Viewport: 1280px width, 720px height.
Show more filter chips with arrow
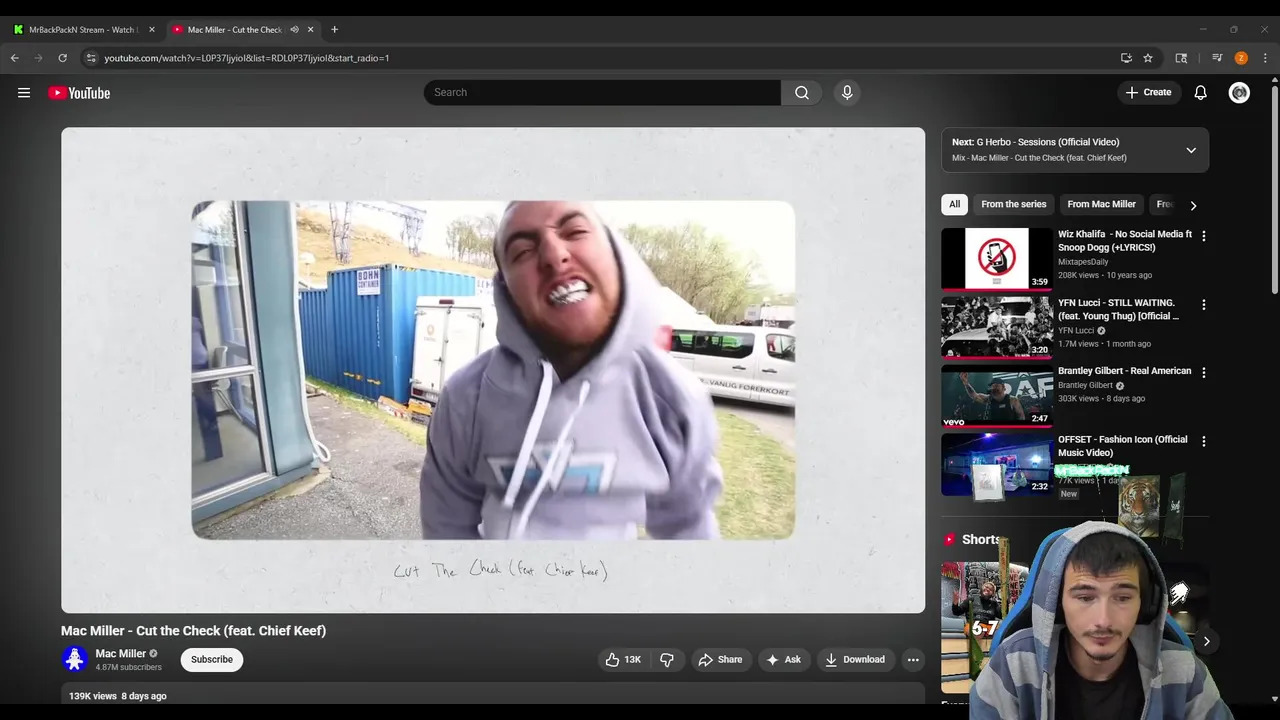click(1193, 205)
